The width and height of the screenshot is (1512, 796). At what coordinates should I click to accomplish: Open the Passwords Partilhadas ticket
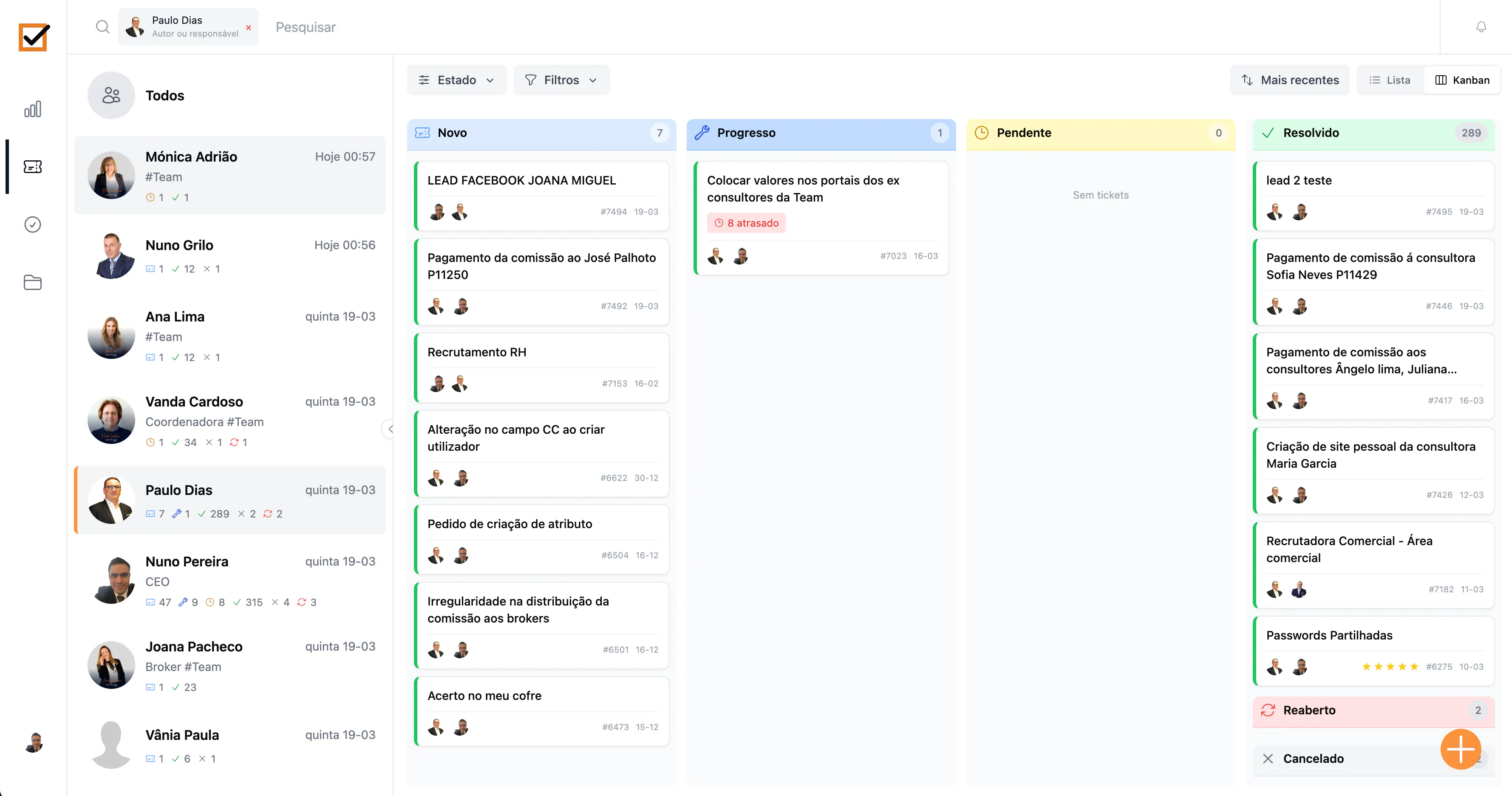pos(1373,651)
